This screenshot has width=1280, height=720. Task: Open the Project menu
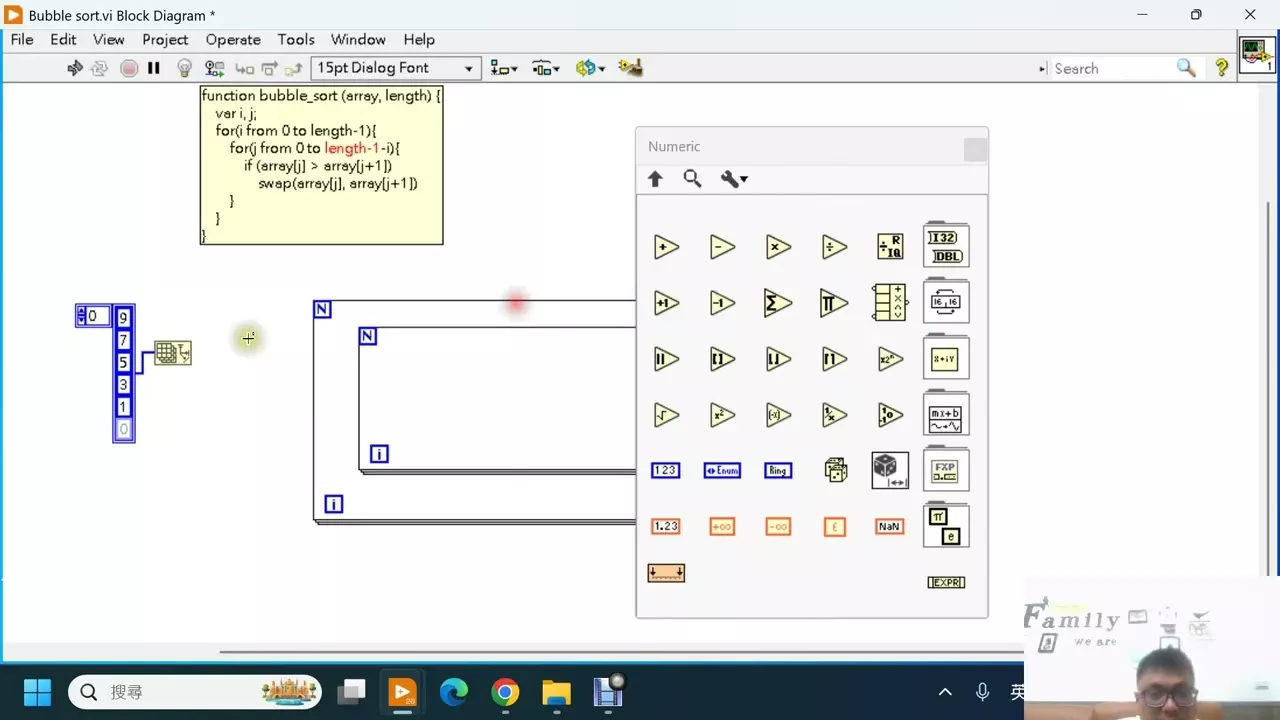point(165,40)
